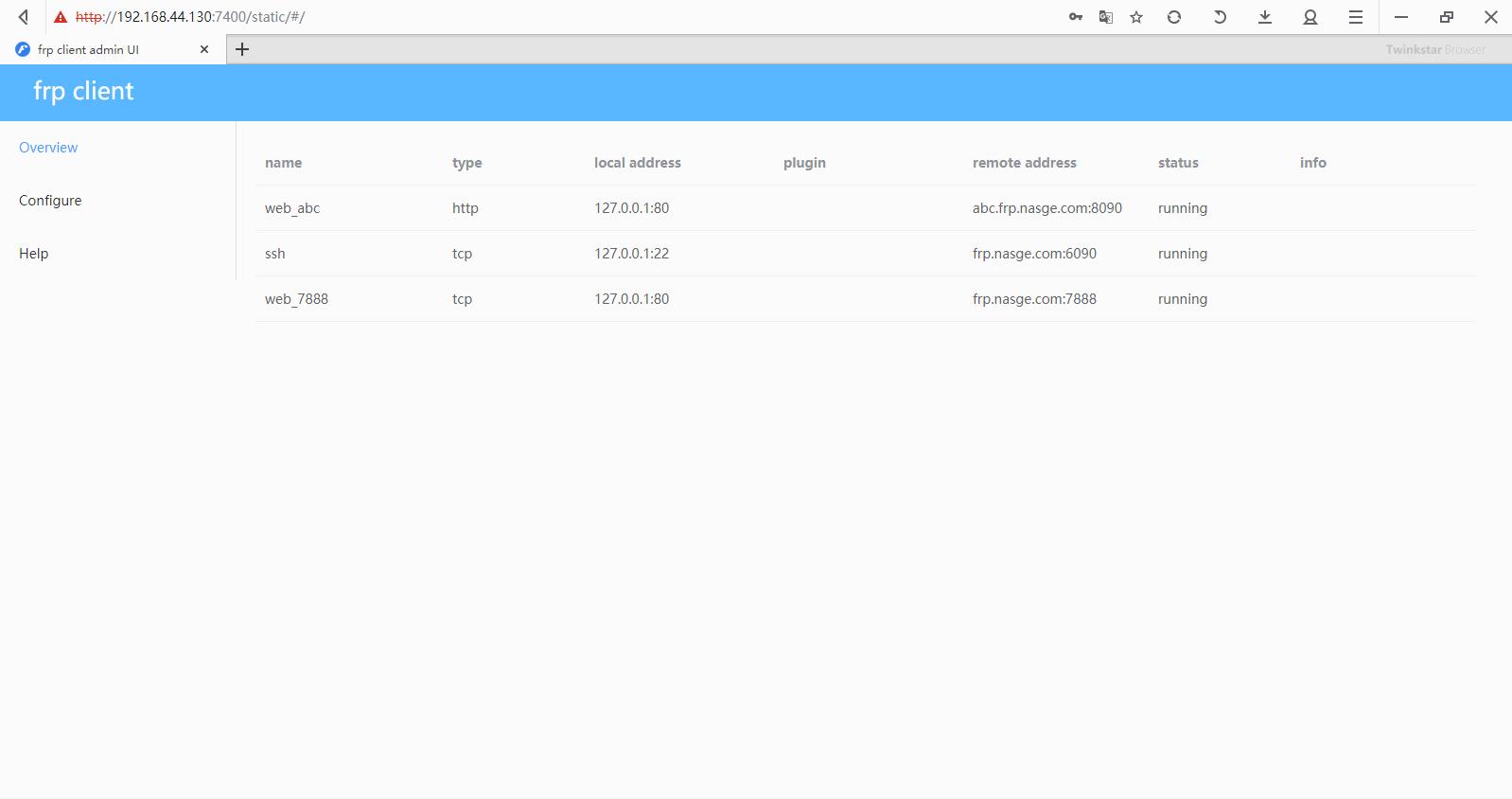Click local address 127.0.0.1:80 of web_abc
1512x799 pixels.
click(631, 208)
